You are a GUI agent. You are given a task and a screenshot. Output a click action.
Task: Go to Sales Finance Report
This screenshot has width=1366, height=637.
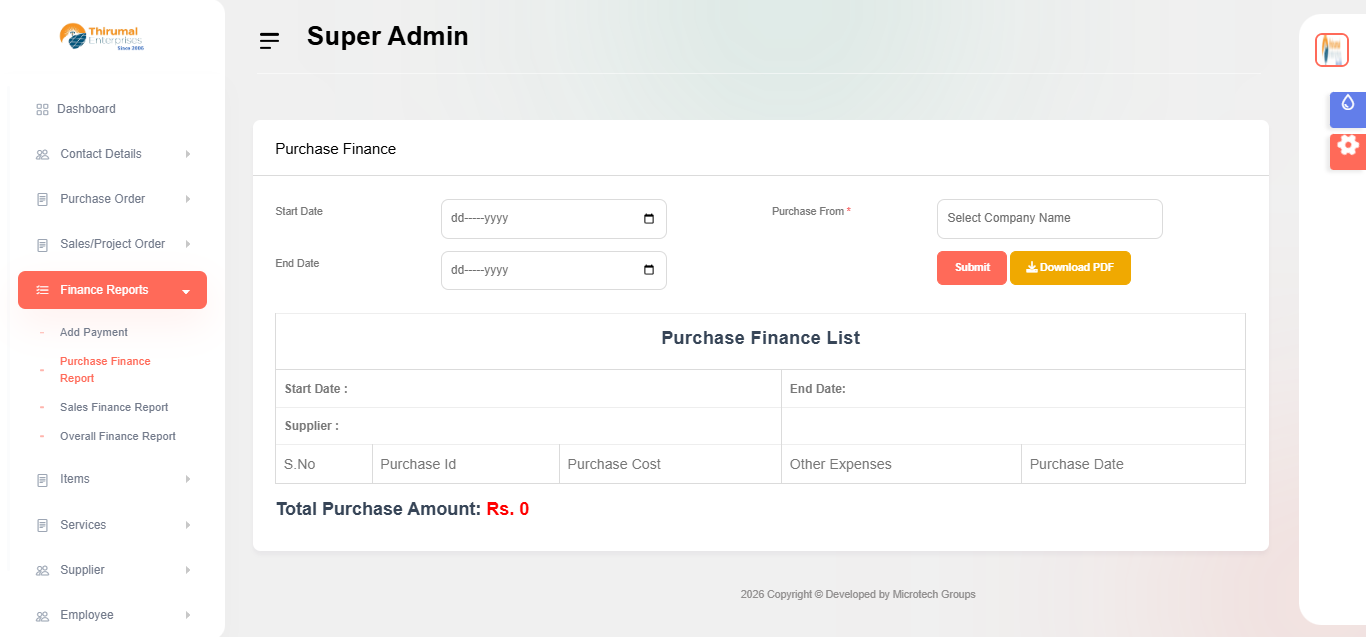(x=114, y=407)
